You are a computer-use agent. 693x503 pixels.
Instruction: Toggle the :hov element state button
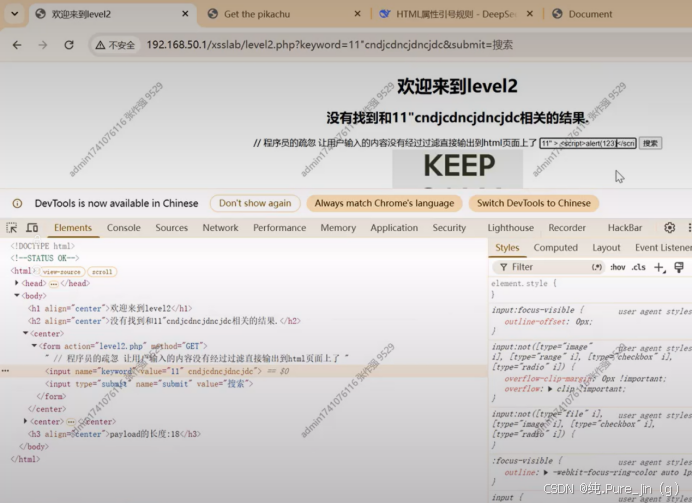coord(617,267)
